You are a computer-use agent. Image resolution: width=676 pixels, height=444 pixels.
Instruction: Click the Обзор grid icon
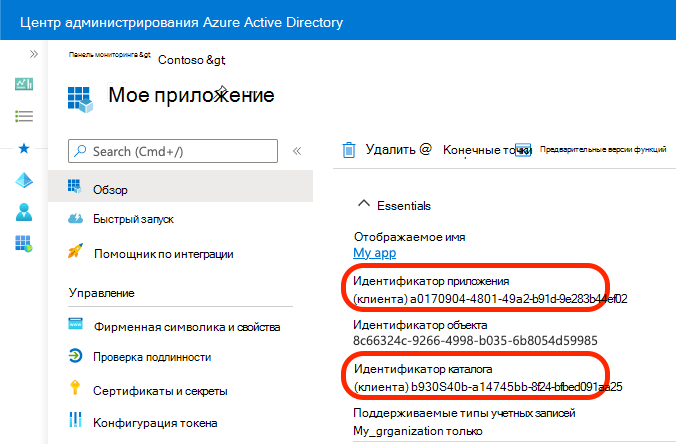click(x=74, y=186)
